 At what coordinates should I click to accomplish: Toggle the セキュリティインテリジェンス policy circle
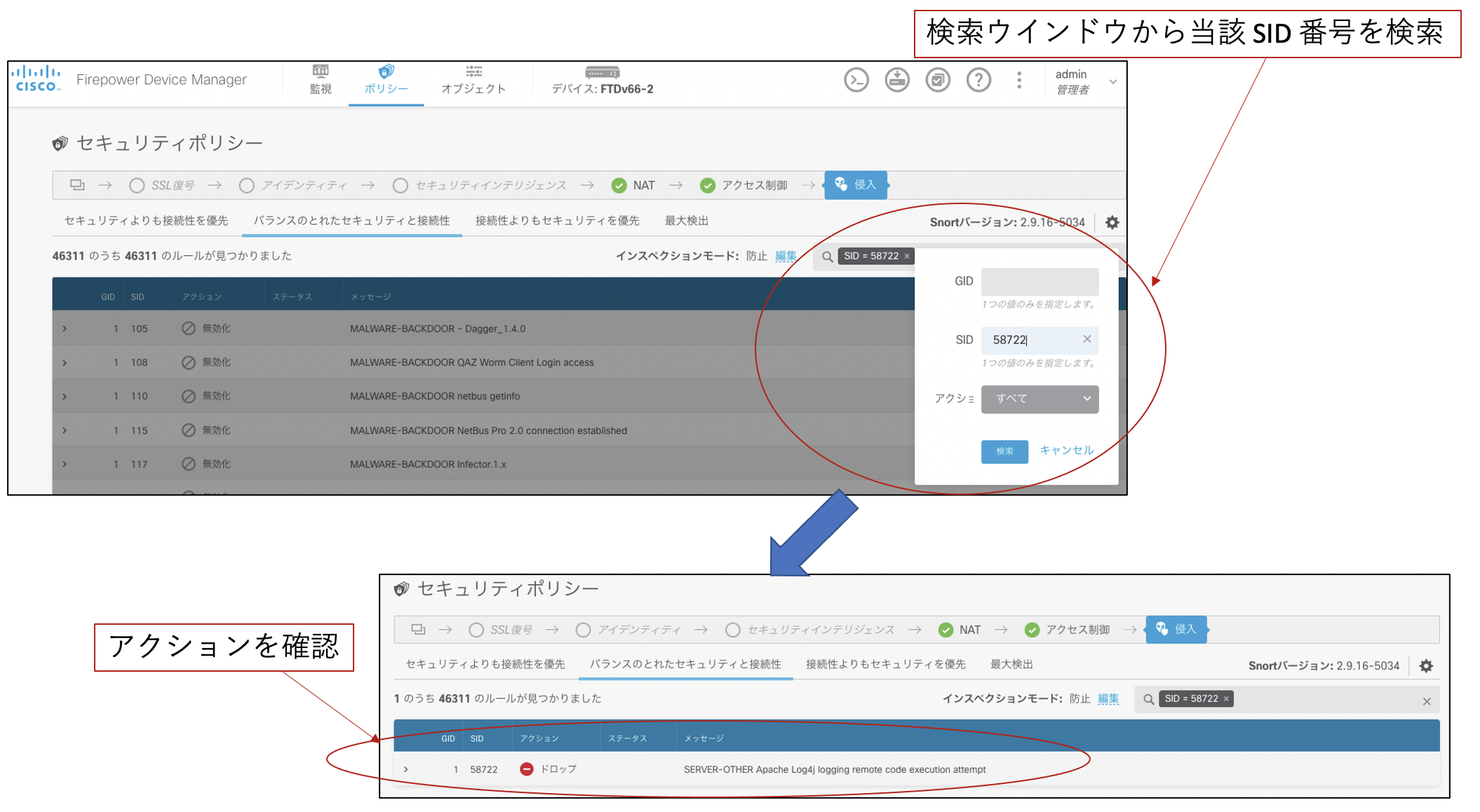400,185
